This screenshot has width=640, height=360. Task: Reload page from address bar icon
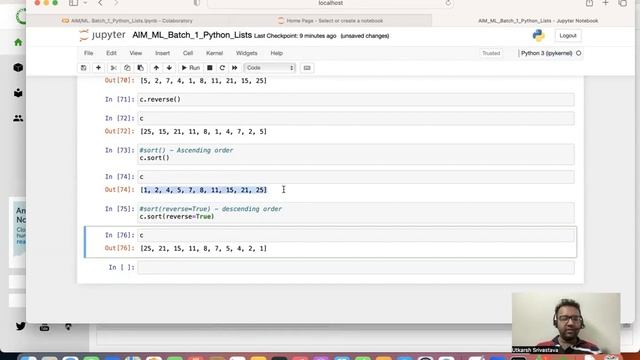point(448,3)
